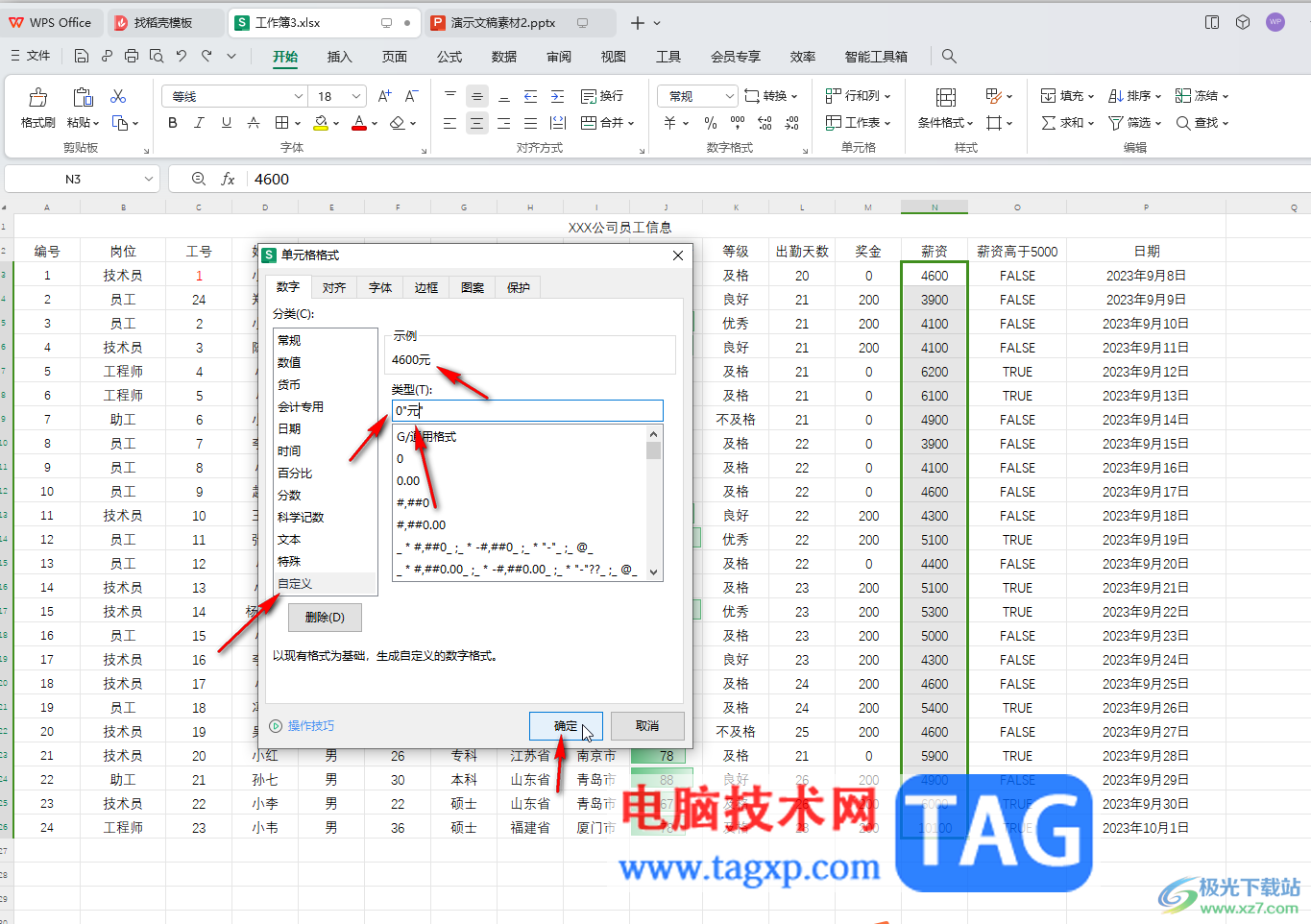Toggle Bold formatting
The width and height of the screenshot is (1311, 924).
tap(173, 123)
